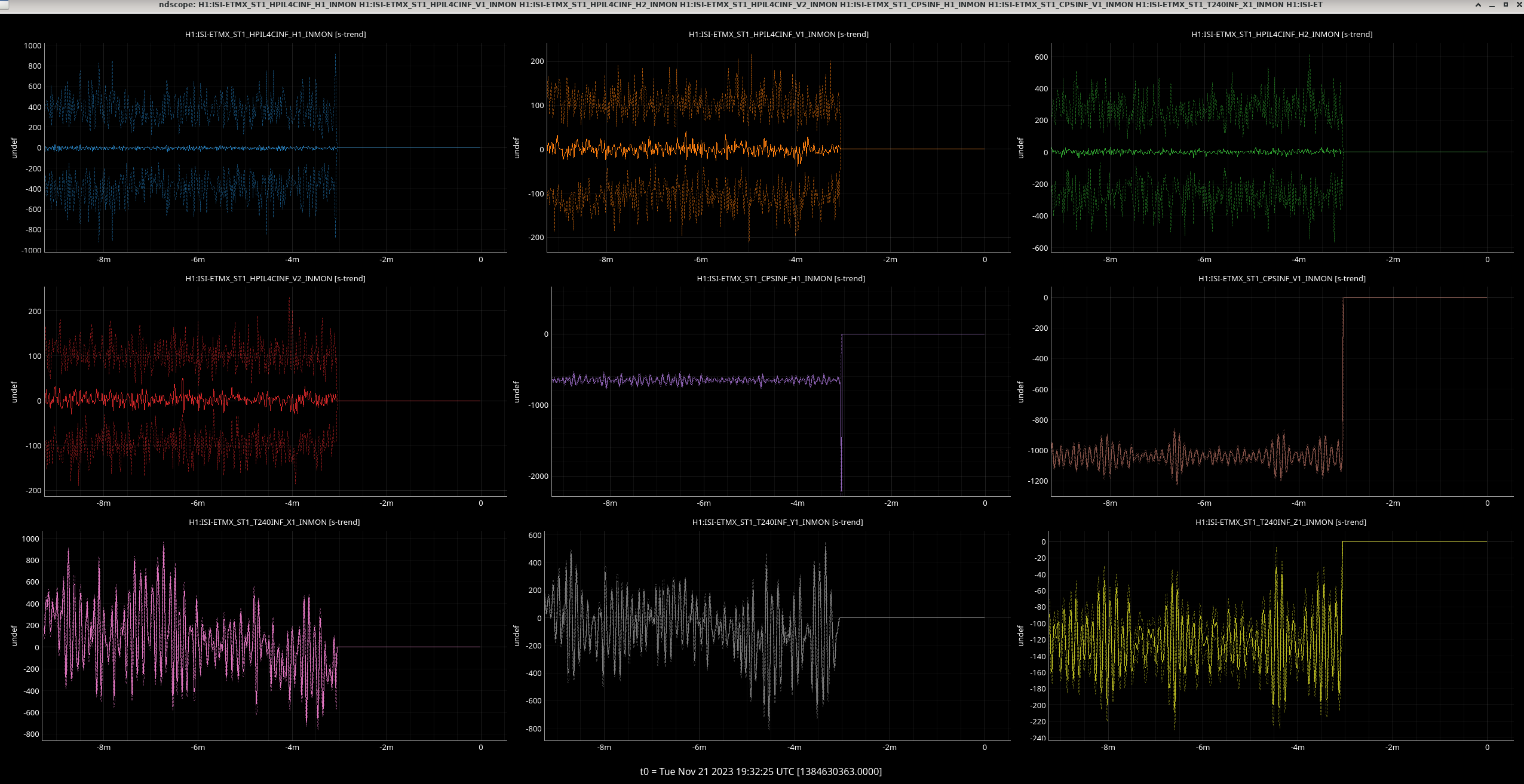Image resolution: width=1524 pixels, height=784 pixels.
Task: Click the HPIL4CINF_H1_INMON plot title
Action: coord(275,35)
